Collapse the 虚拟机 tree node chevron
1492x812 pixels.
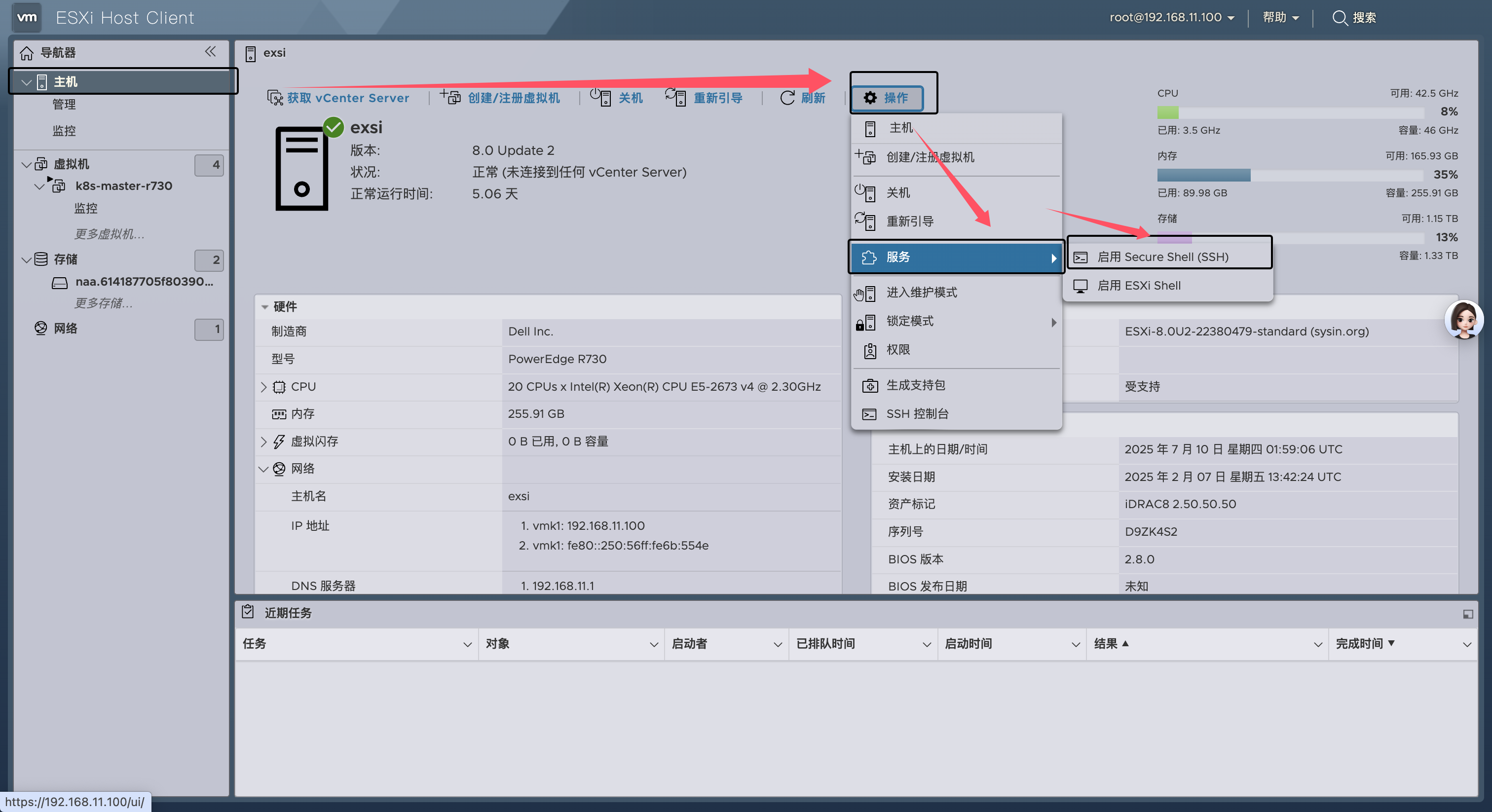pyautogui.click(x=26, y=164)
